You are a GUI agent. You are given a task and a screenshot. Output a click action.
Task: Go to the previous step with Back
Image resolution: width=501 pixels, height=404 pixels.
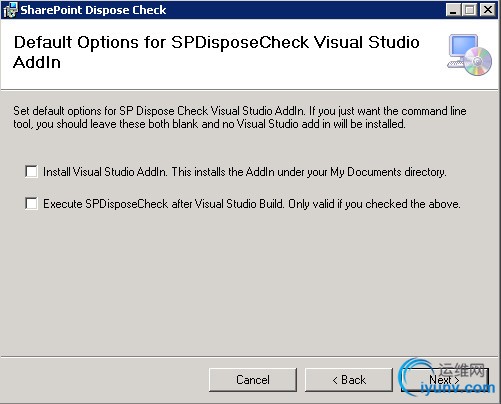pyautogui.click(x=349, y=380)
